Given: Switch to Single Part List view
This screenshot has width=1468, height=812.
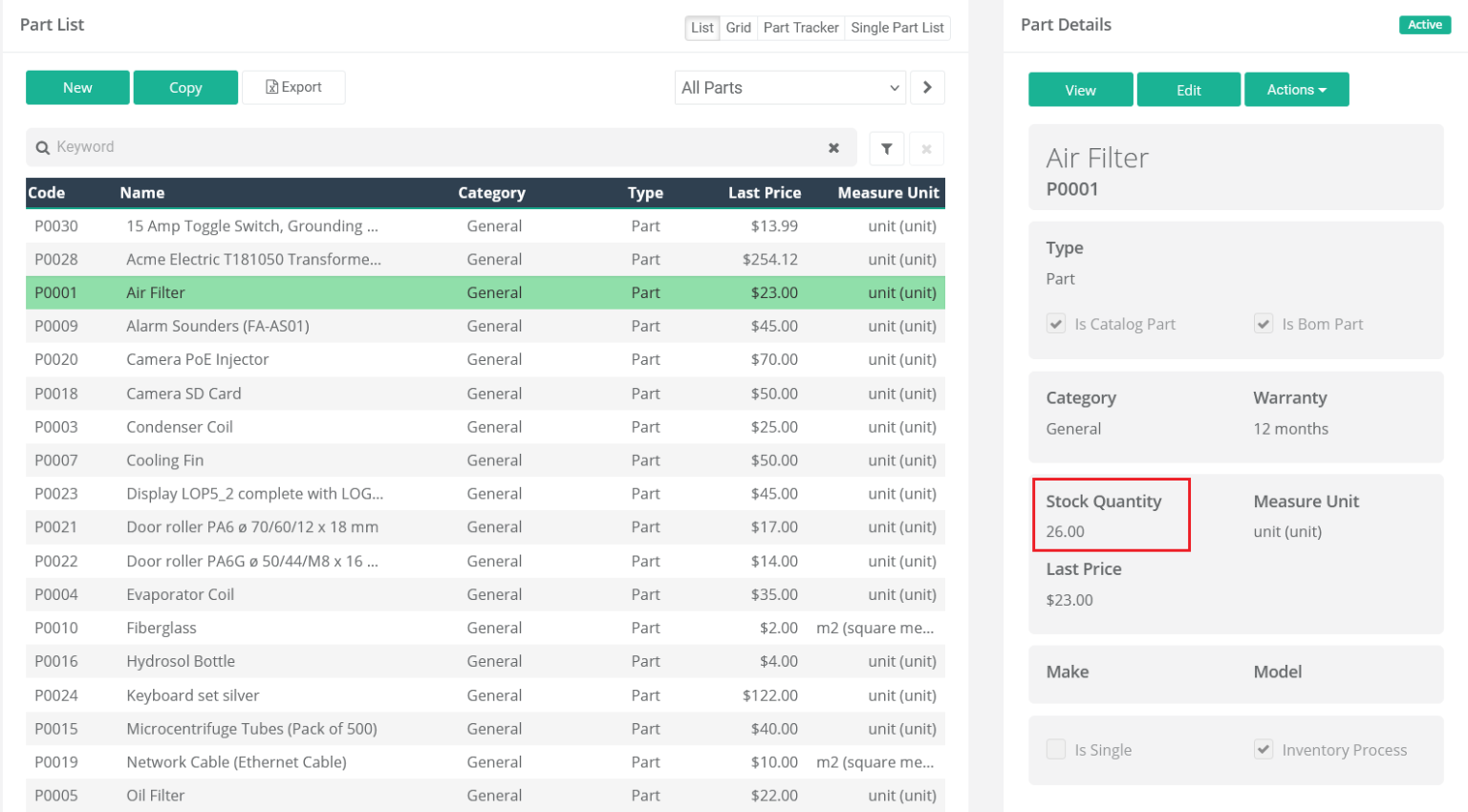Looking at the screenshot, I should click(896, 28).
